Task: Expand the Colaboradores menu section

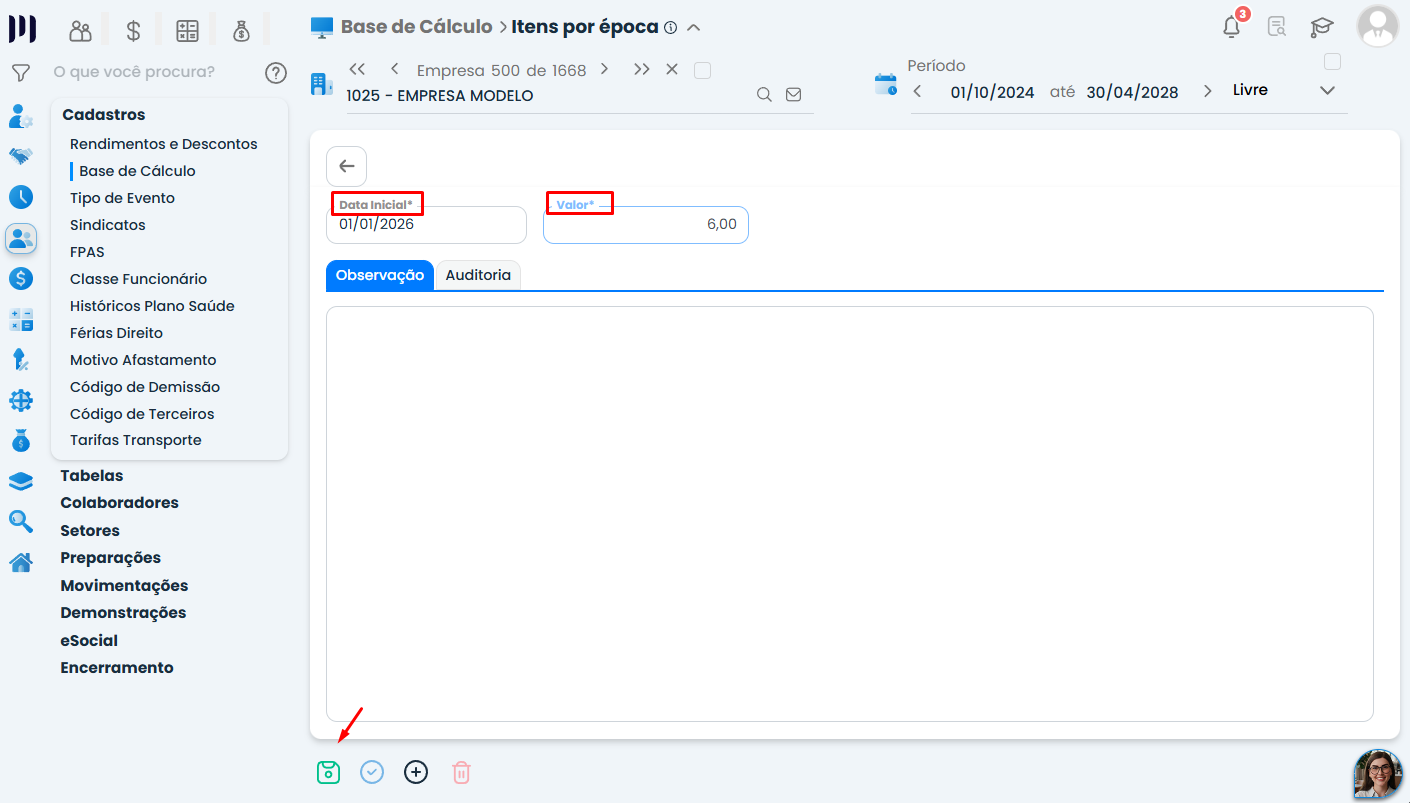Action: [x=119, y=503]
